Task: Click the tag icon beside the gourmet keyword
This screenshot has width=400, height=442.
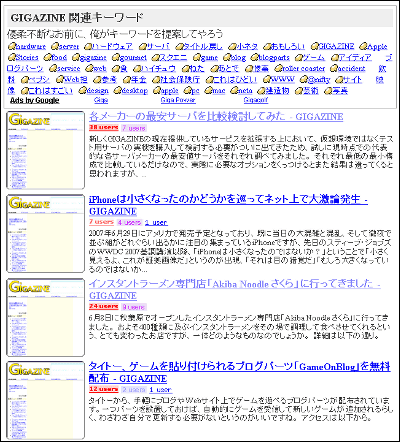Action: click(x=116, y=57)
